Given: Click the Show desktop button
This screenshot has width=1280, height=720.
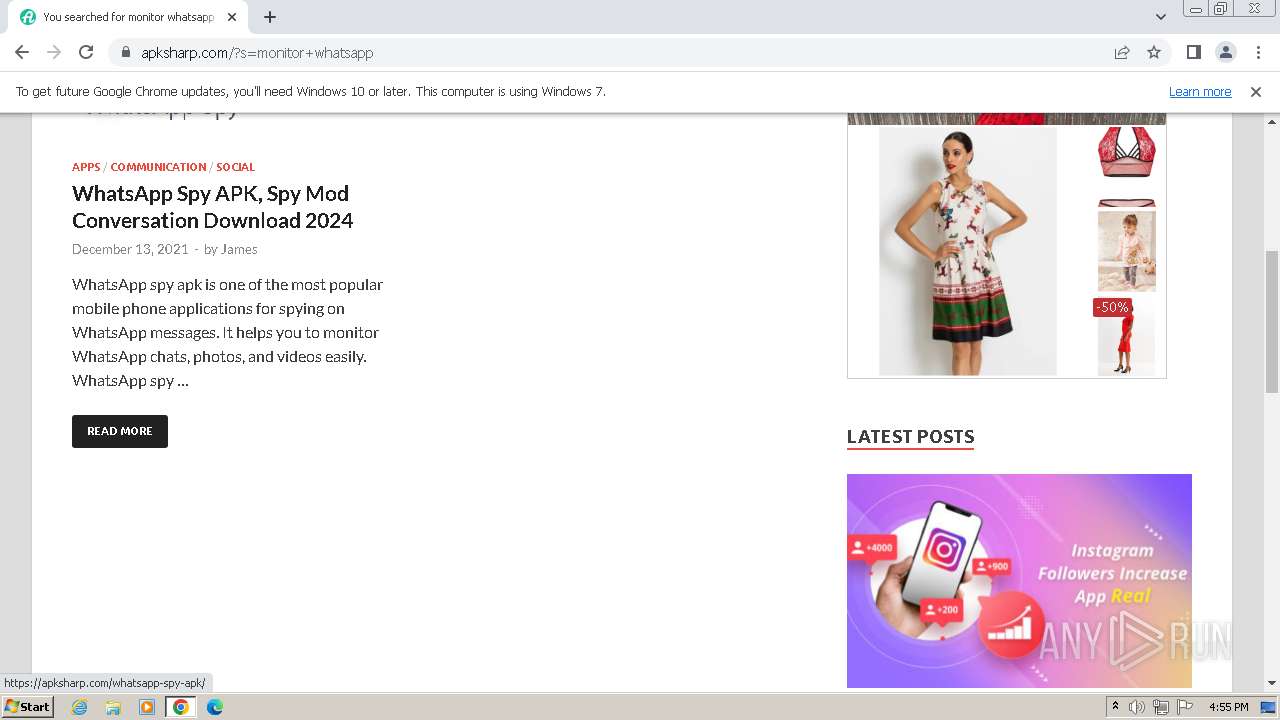Looking at the screenshot, I should click(1270, 707).
